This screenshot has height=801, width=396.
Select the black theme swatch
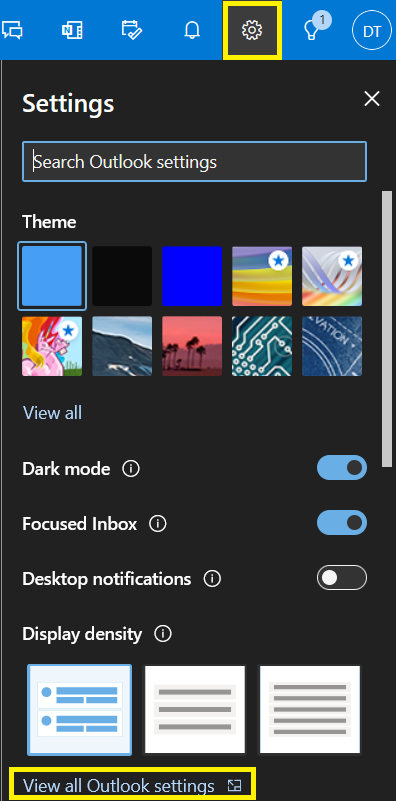point(122,276)
